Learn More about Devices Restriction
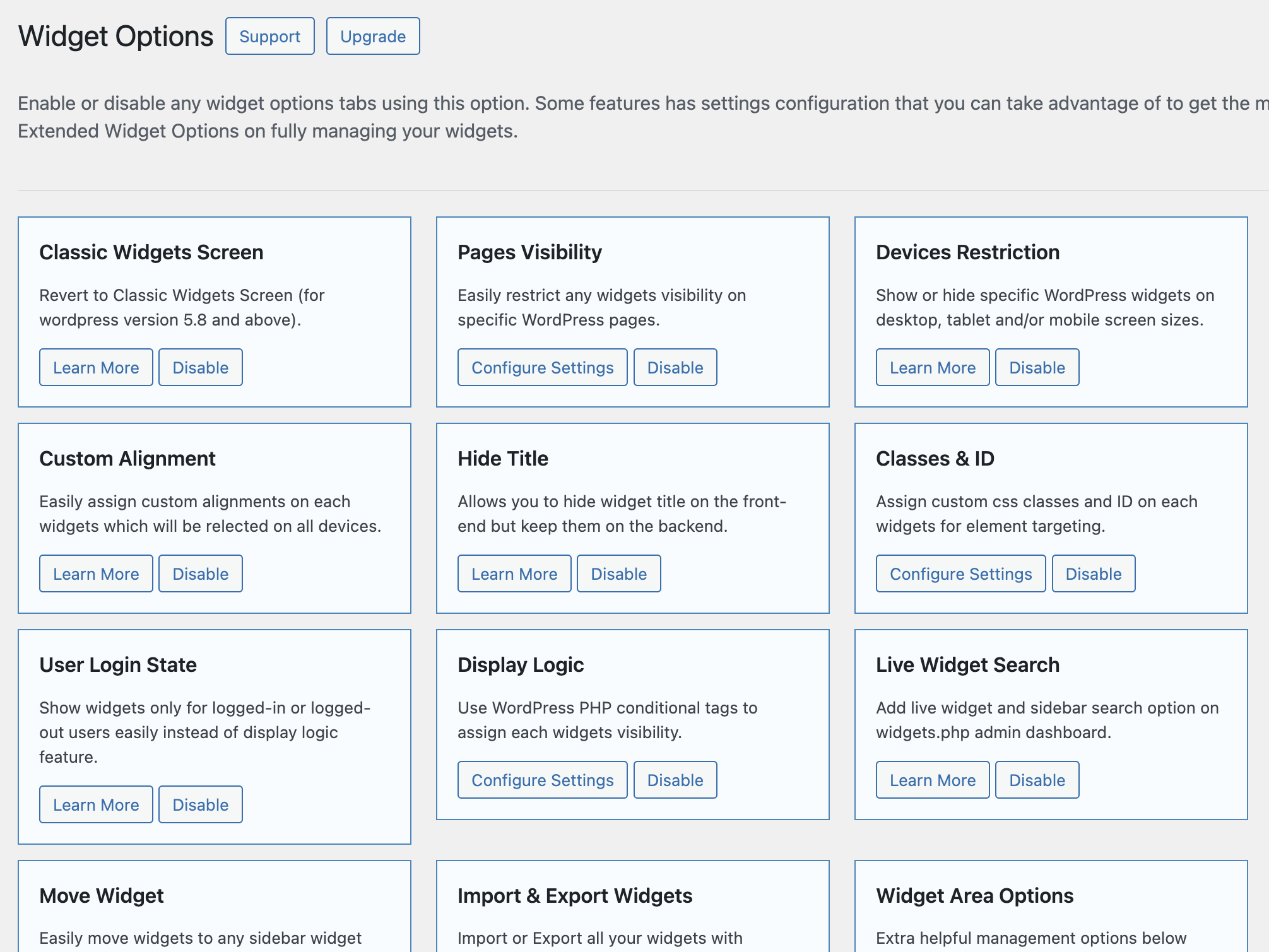1269x952 pixels. click(x=932, y=367)
